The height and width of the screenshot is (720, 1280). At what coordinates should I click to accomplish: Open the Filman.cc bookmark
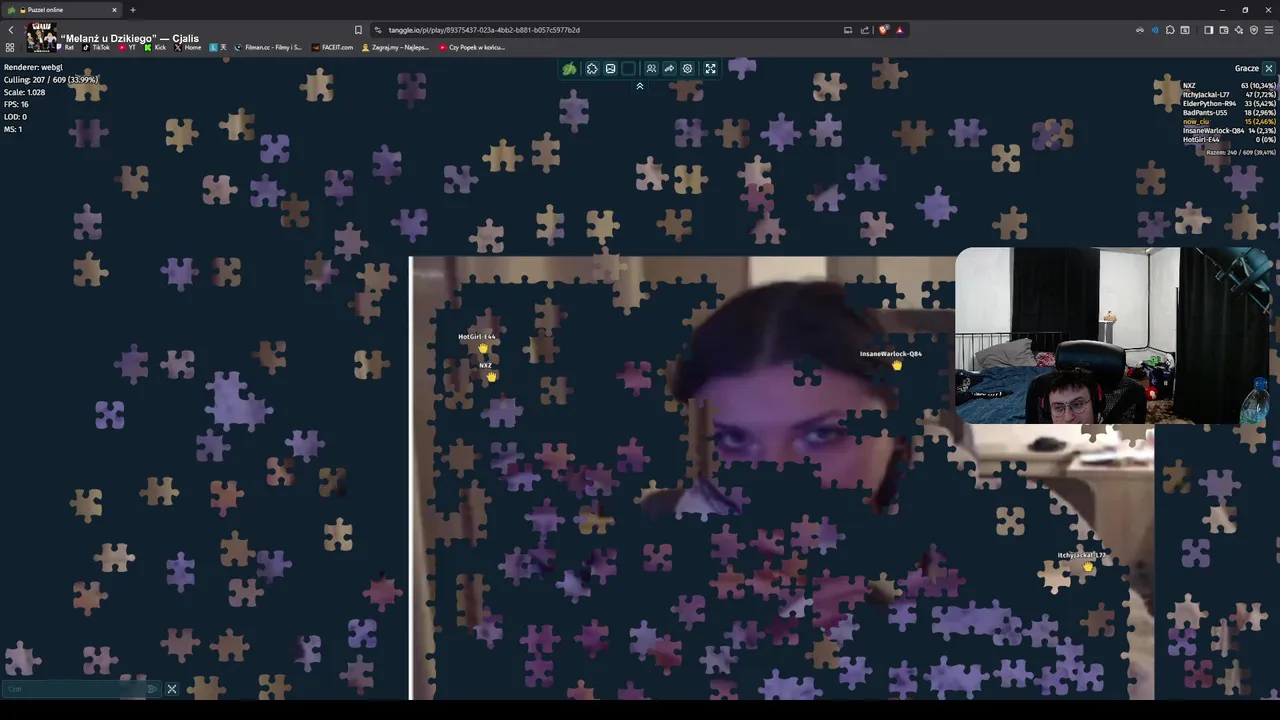pyautogui.click(x=268, y=47)
